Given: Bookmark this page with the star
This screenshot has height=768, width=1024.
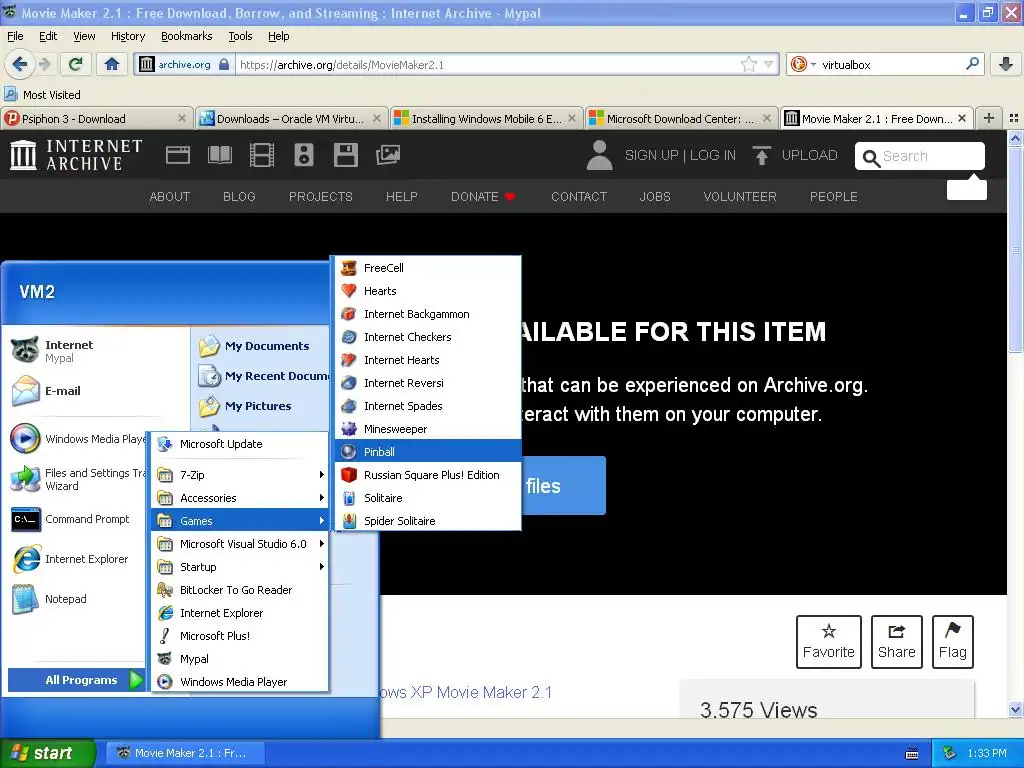Looking at the screenshot, I should point(748,64).
